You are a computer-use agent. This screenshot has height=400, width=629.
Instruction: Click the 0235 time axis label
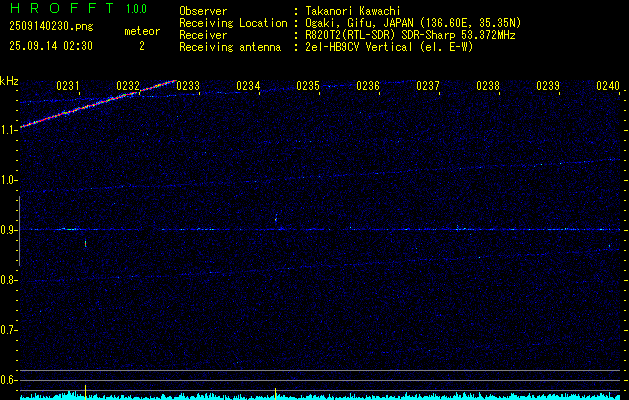pyautogui.click(x=308, y=85)
